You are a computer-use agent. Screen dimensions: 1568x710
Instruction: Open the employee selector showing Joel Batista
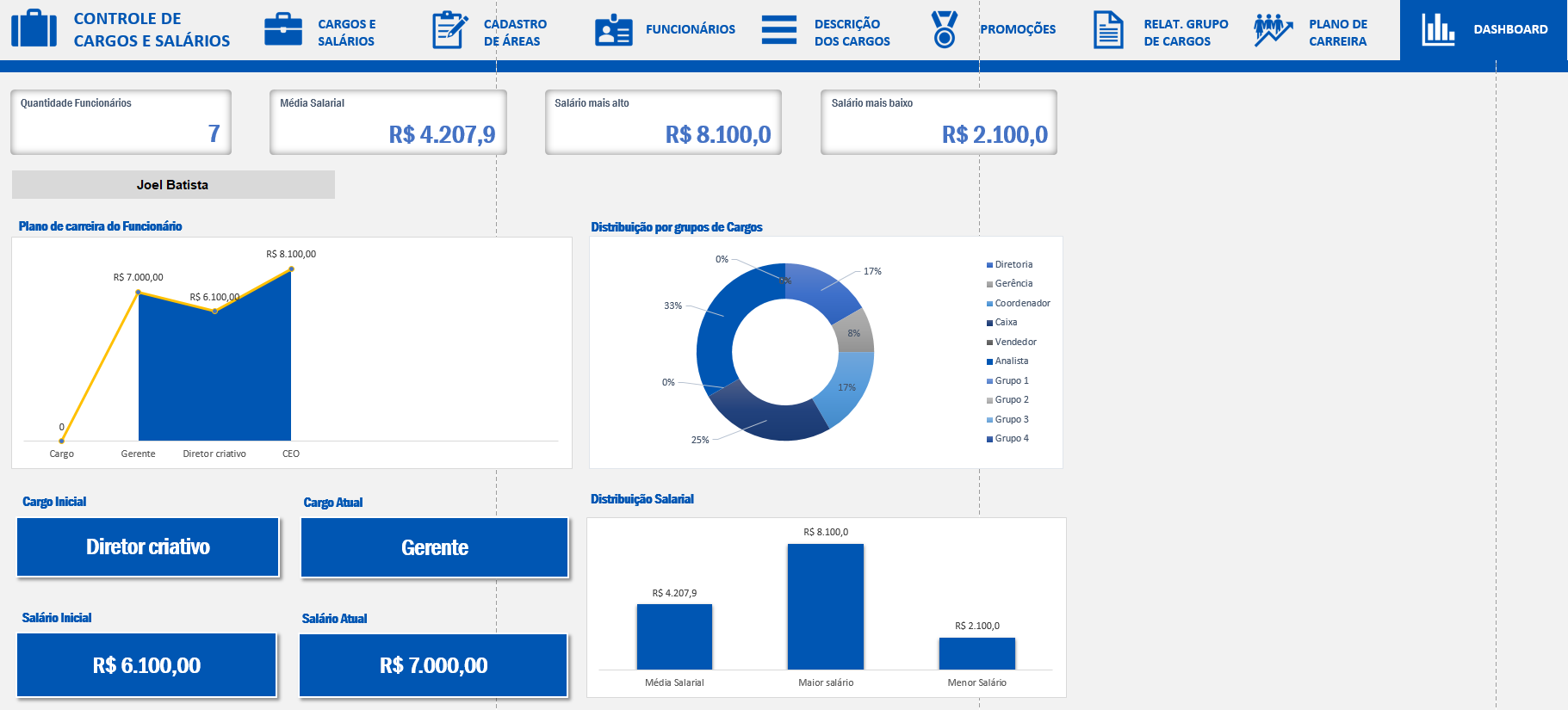tap(173, 185)
